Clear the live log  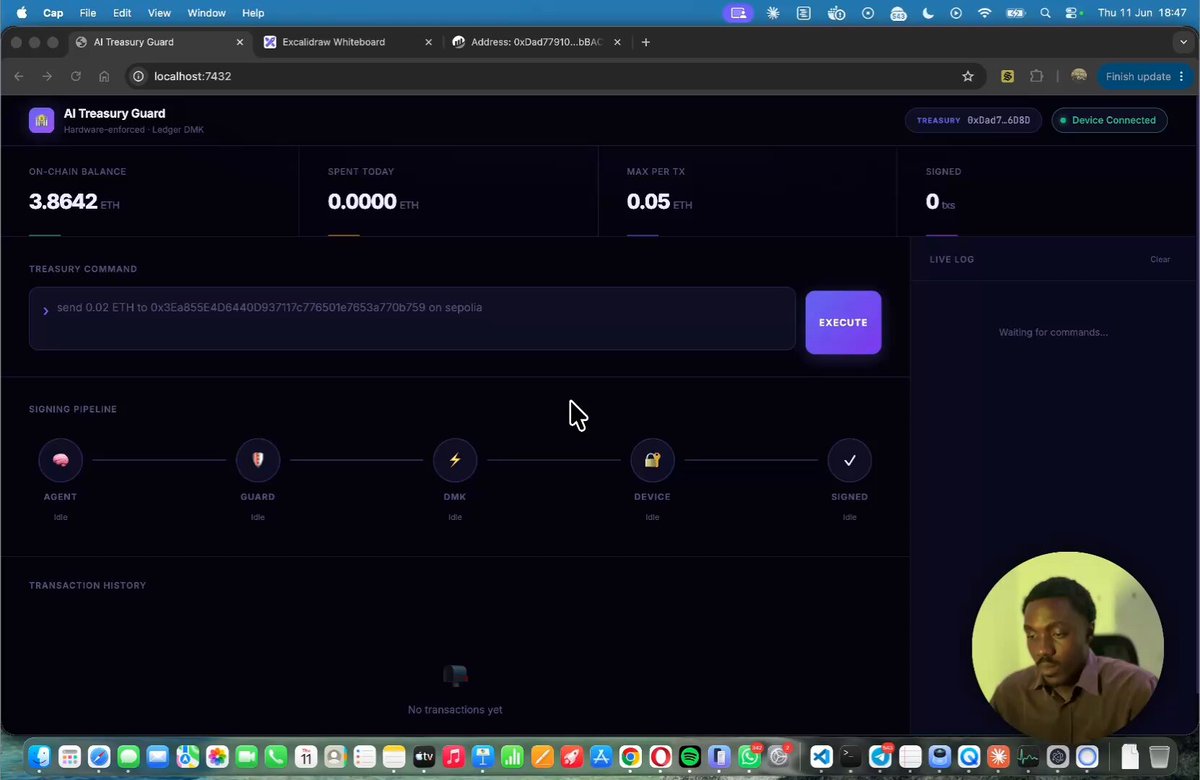click(x=1160, y=260)
